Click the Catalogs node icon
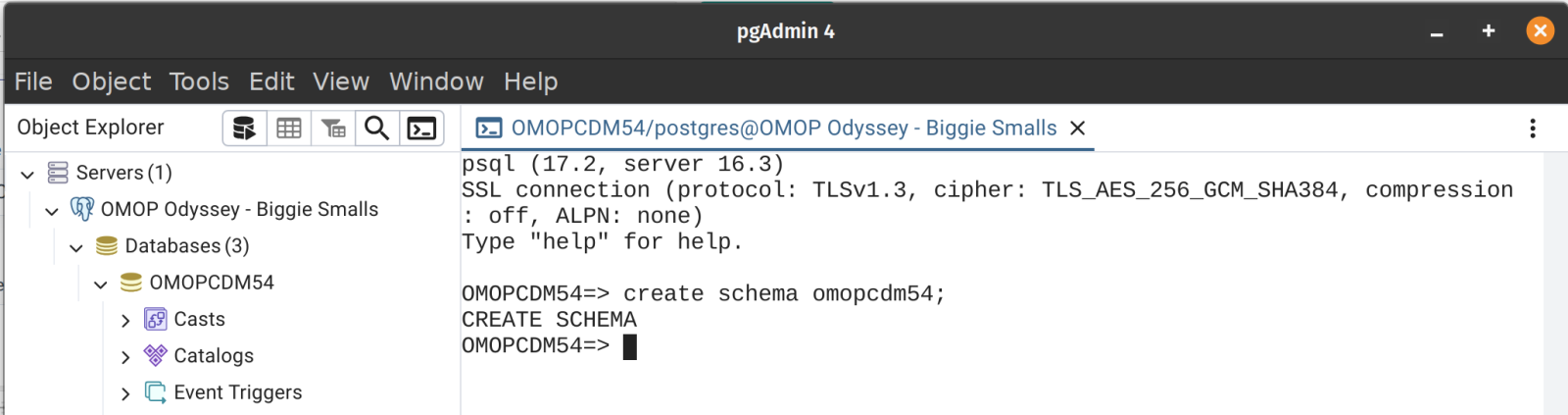Screen dimensions: 1568x415 156,355
